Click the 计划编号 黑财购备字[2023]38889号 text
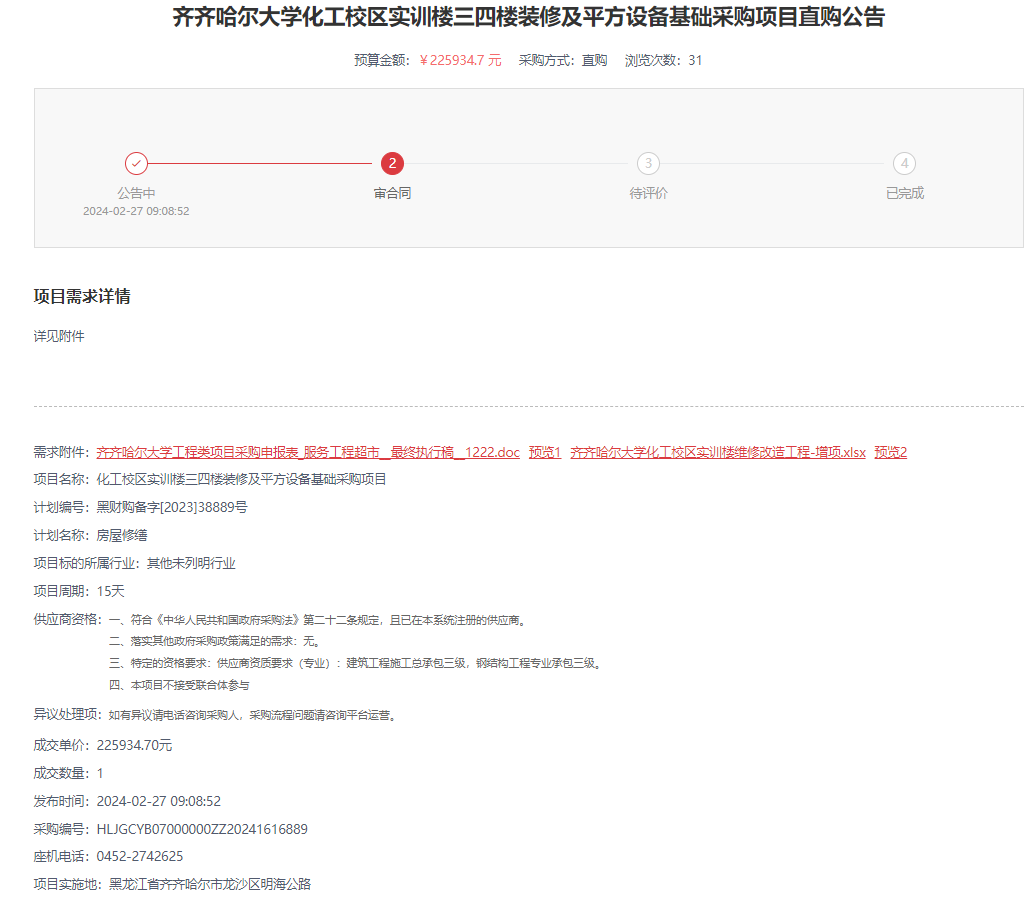 point(171,507)
